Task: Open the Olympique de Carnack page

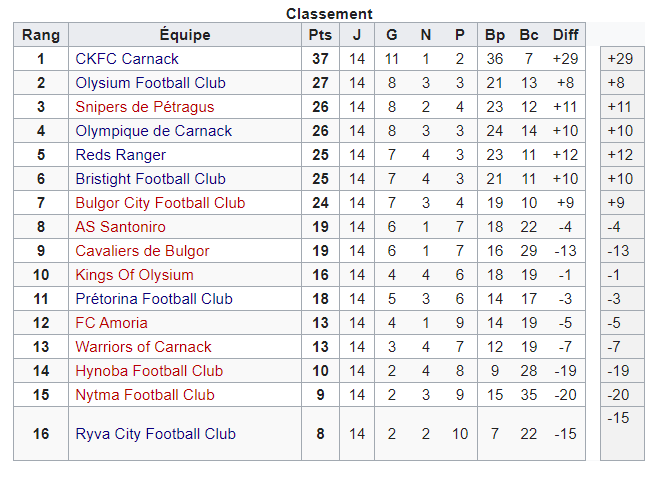Action: (x=153, y=131)
